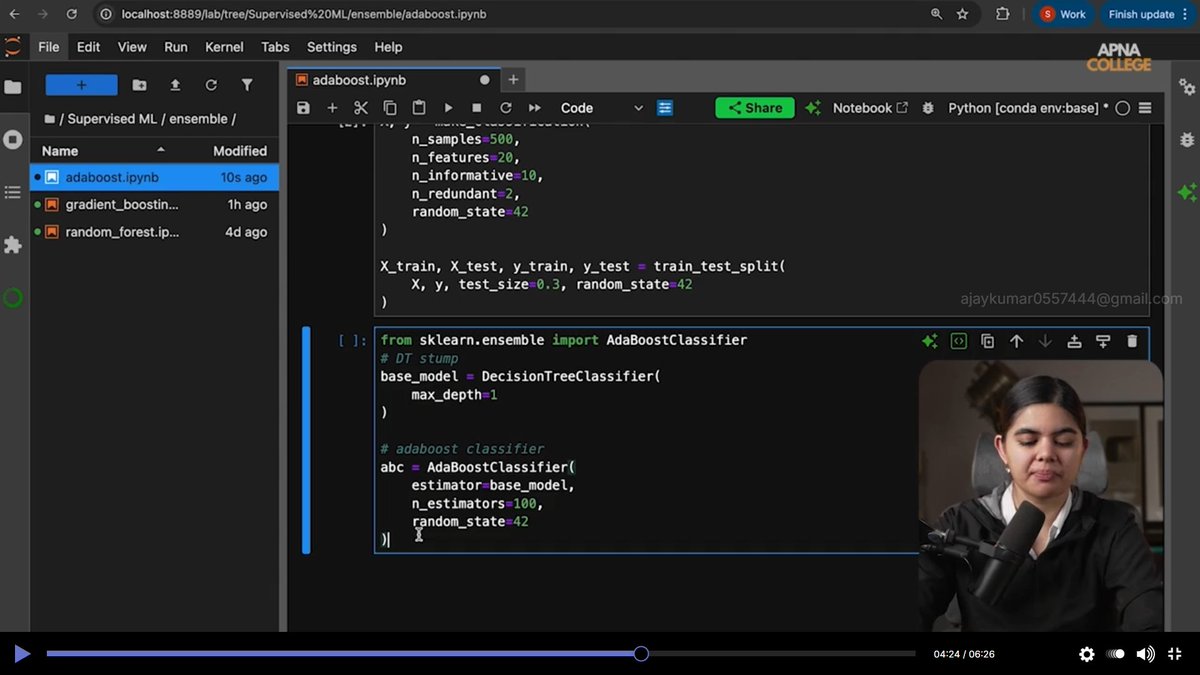Go to the Supervised ML breadcrumb folder
Viewport: 1200px width, 675px height.
coord(112,119)
